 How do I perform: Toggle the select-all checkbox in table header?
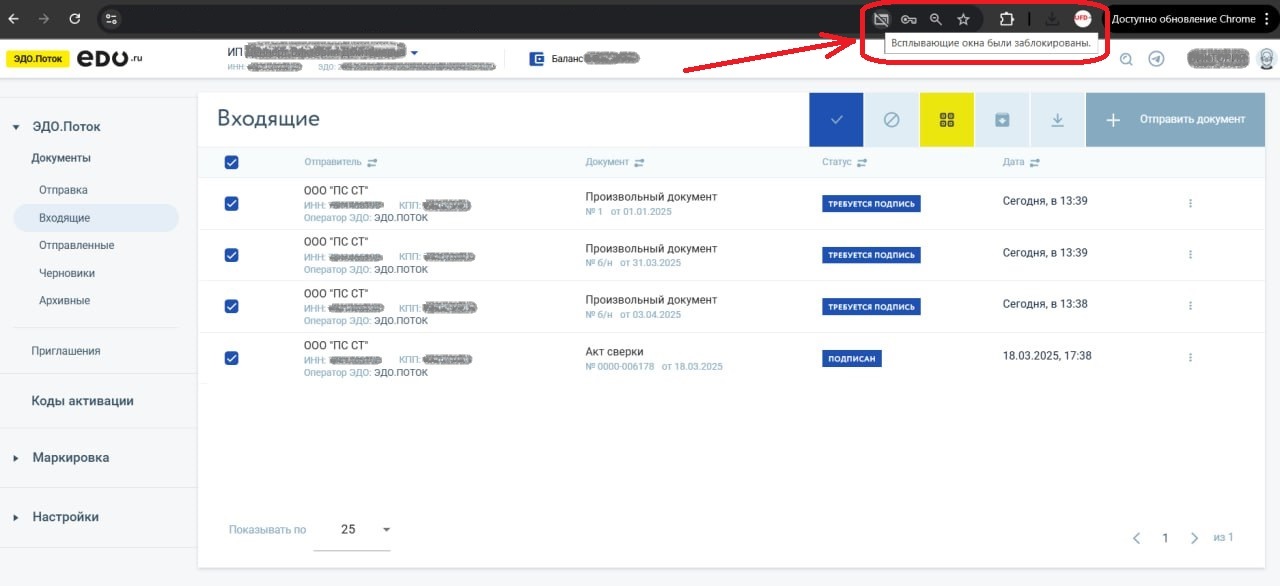point(231,162)
